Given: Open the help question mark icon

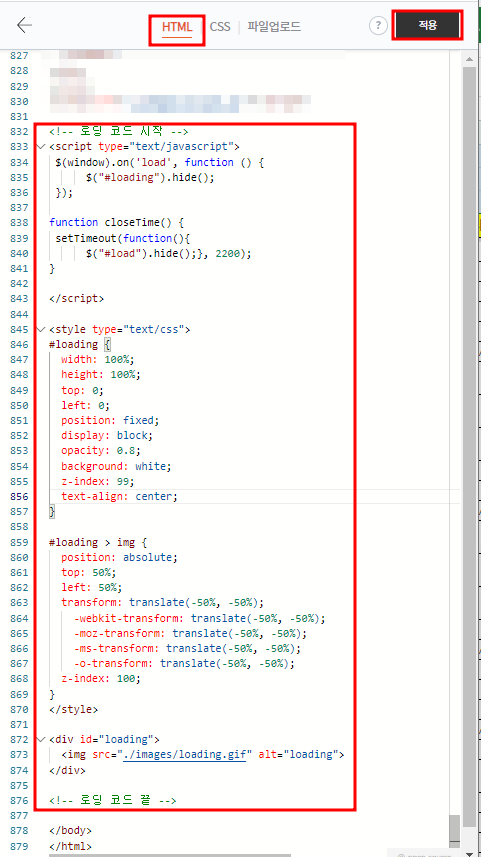Looking at the screenshot, I should pyautogui.click(x=378, y=26).
